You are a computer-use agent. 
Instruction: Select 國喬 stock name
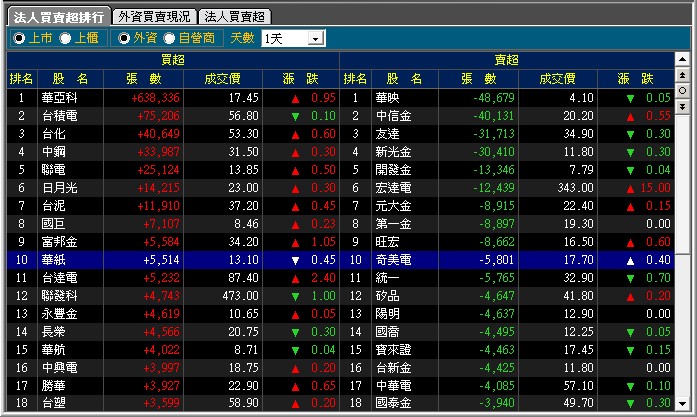(388, 332)
